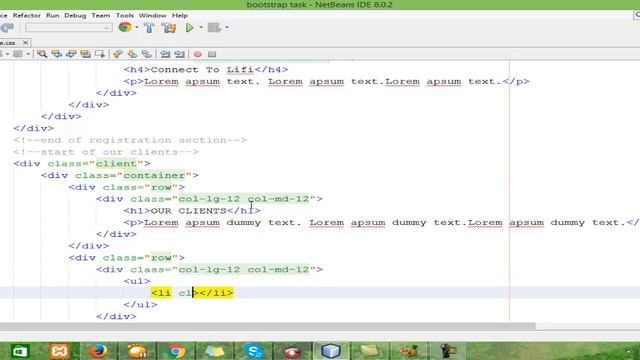
Task: Click the opening ul tag line
Action: pos(137,281)
